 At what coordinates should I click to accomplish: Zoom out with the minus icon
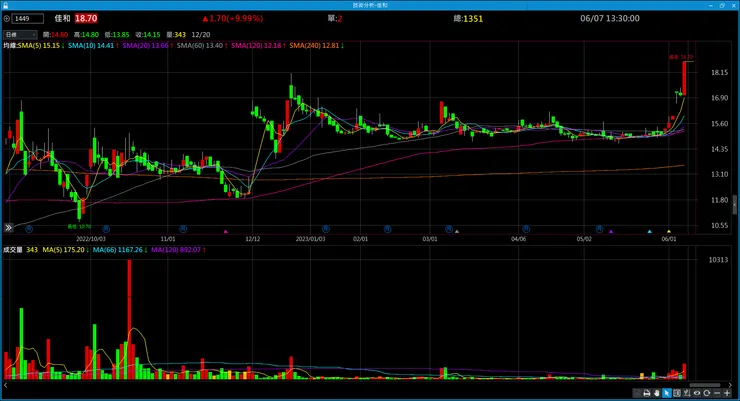pos(717,393)
